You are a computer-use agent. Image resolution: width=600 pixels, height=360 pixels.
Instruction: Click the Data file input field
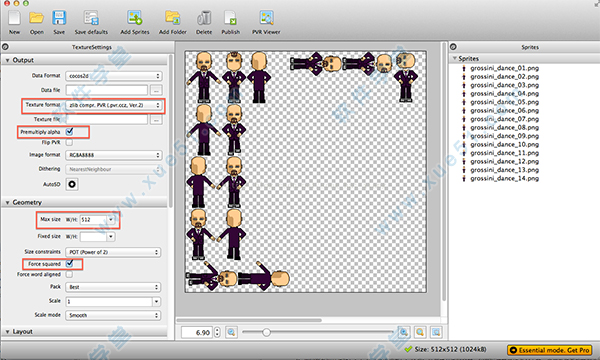(x=106, y=90)
